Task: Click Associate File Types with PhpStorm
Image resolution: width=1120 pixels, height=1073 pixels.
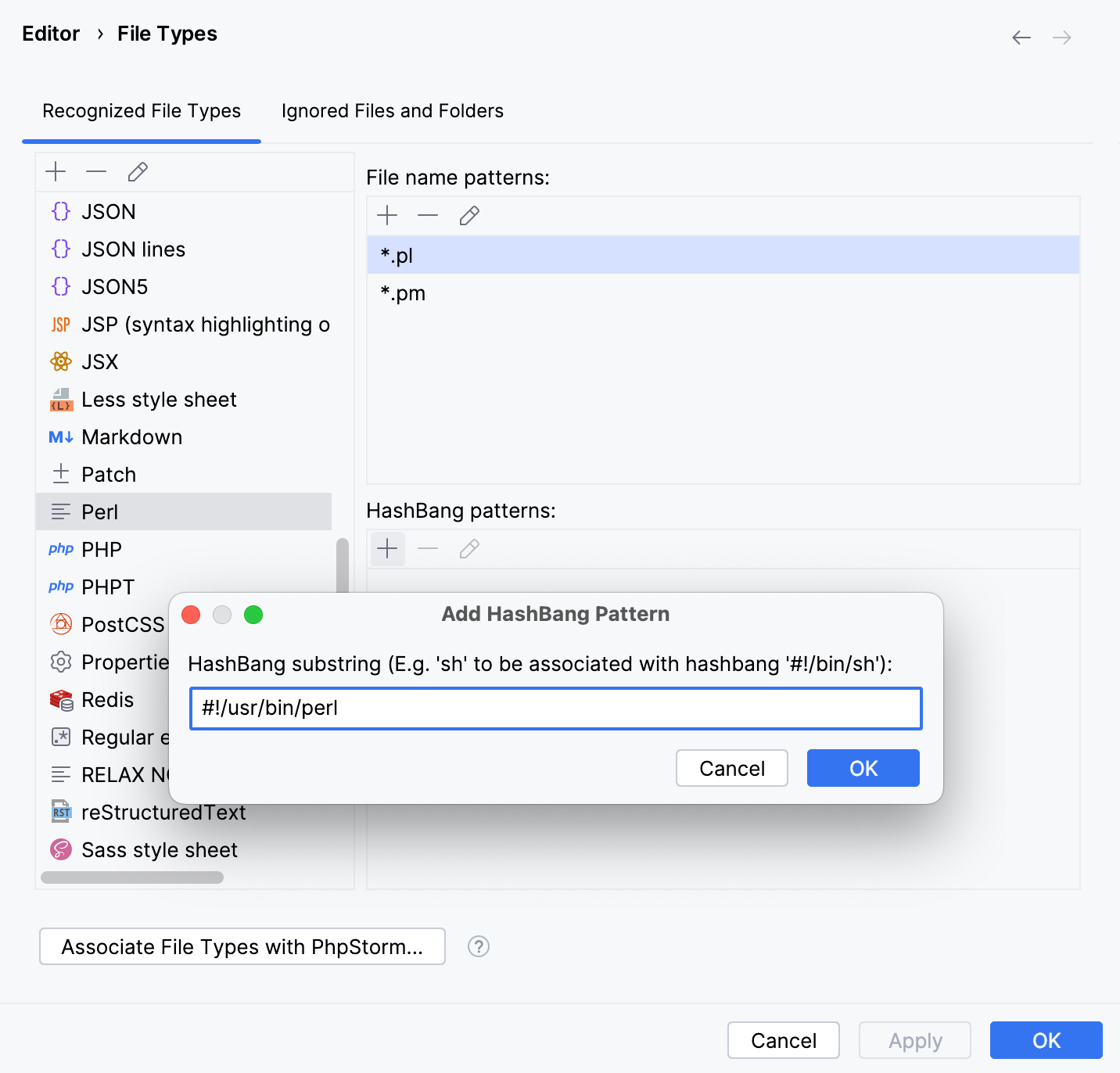Action: (x=242, y=946)
